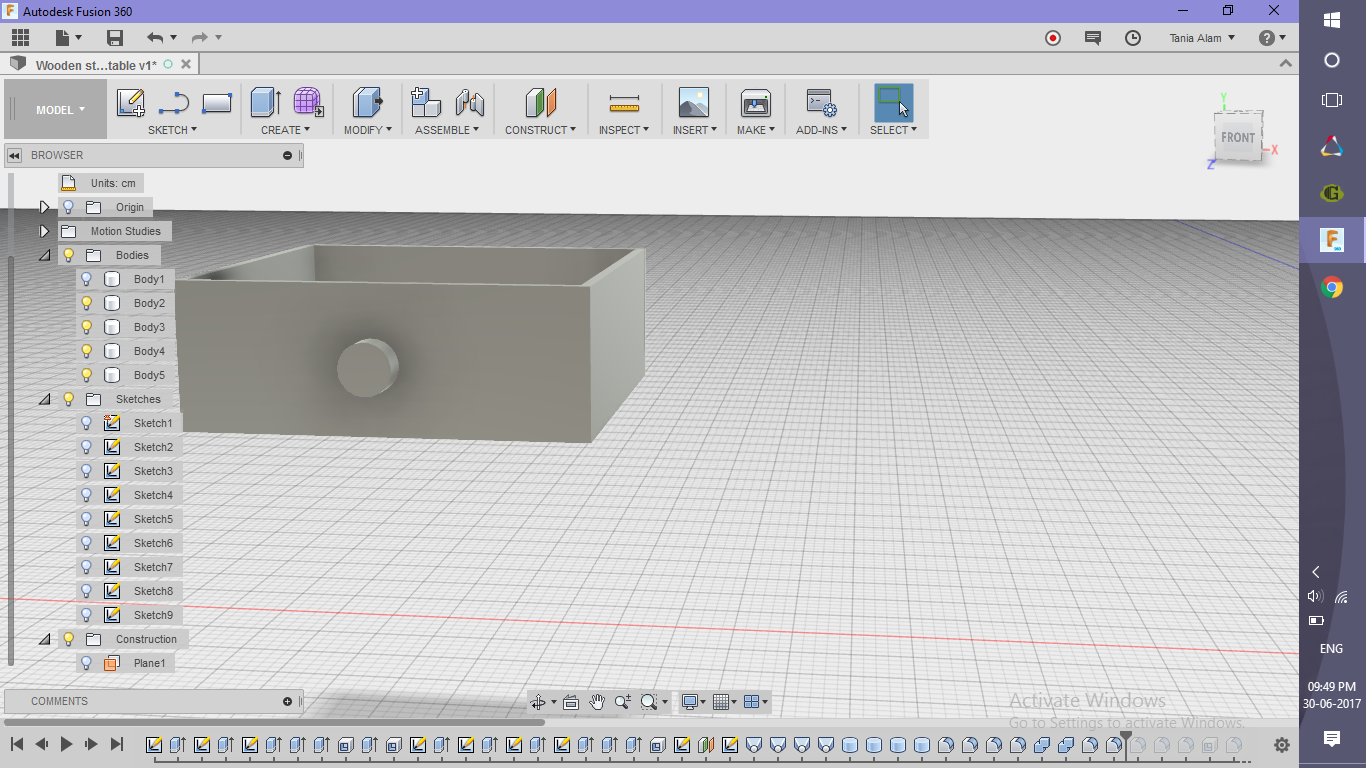The image size is (1366, 768).
Task: Show Sketch1 via its light bulb
Action: pos(87,423)
